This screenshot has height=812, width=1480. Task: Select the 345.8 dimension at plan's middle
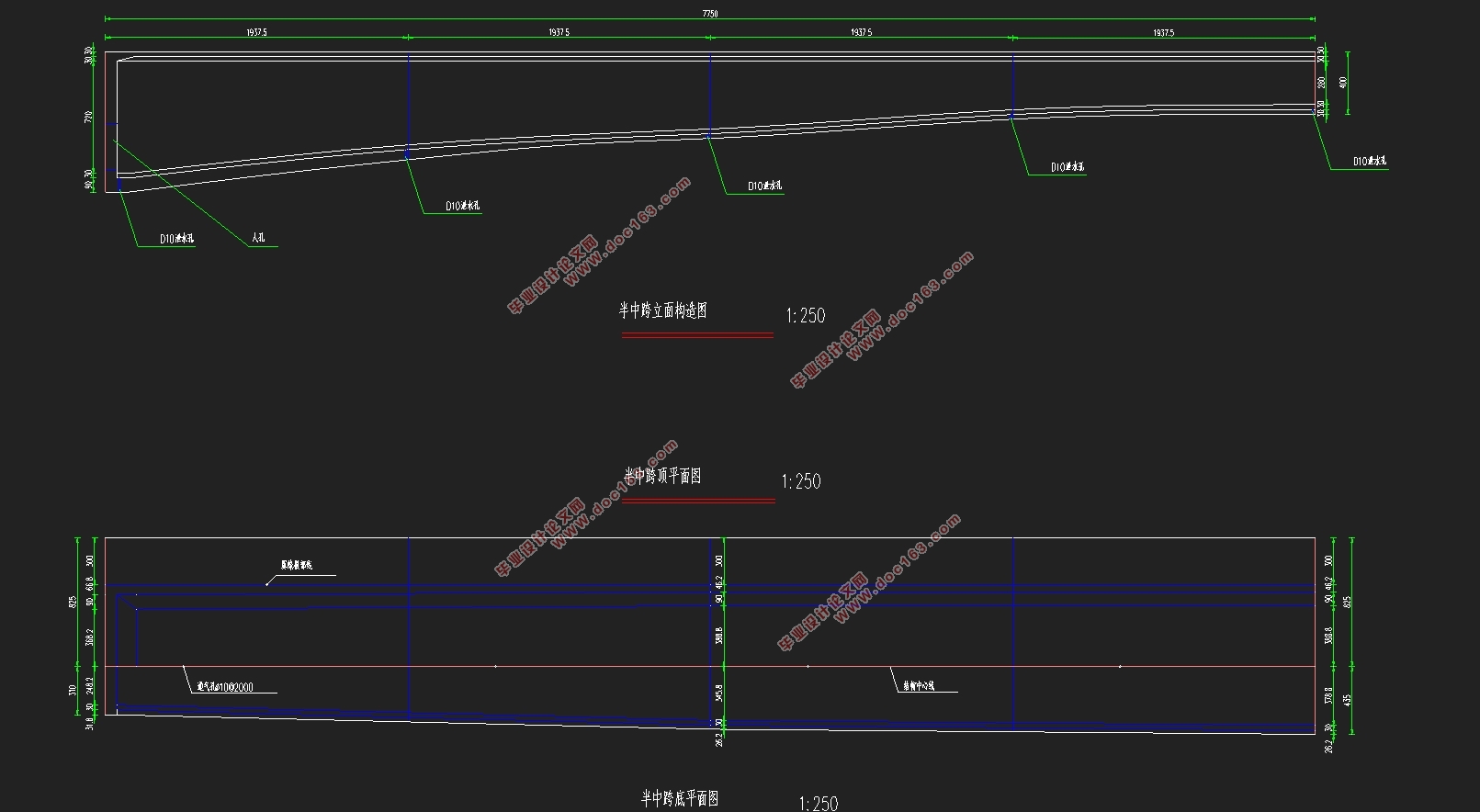point(719,693)
